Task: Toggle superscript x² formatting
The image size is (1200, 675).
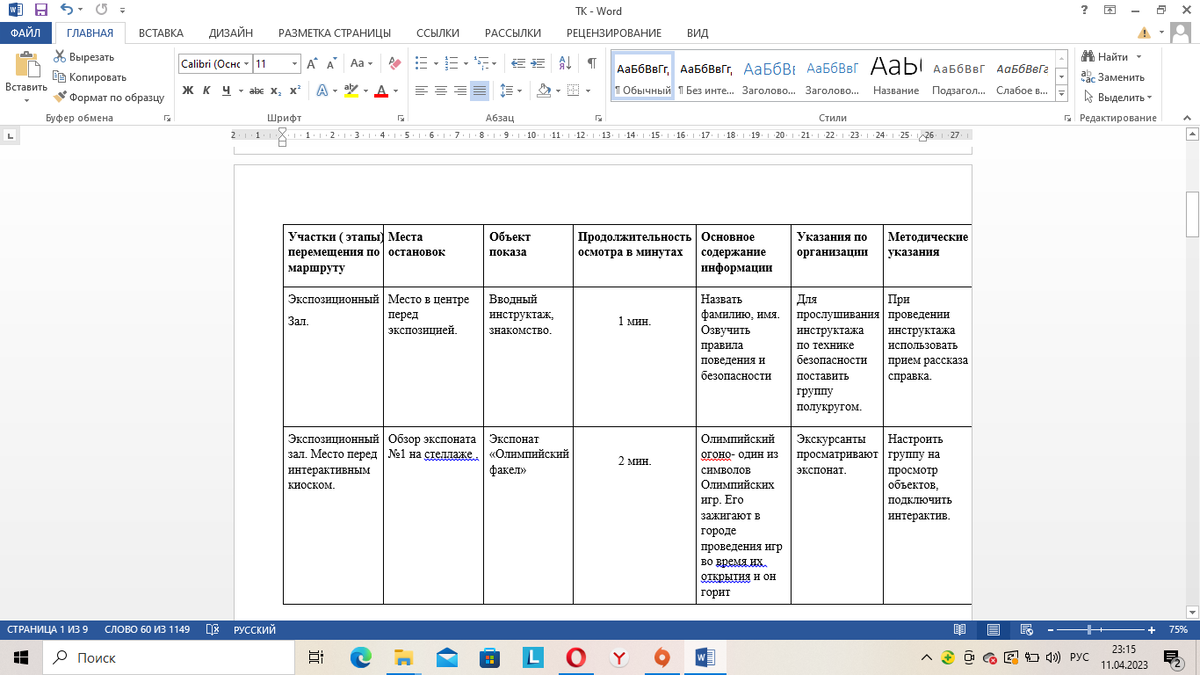Action: click(294, 90)
